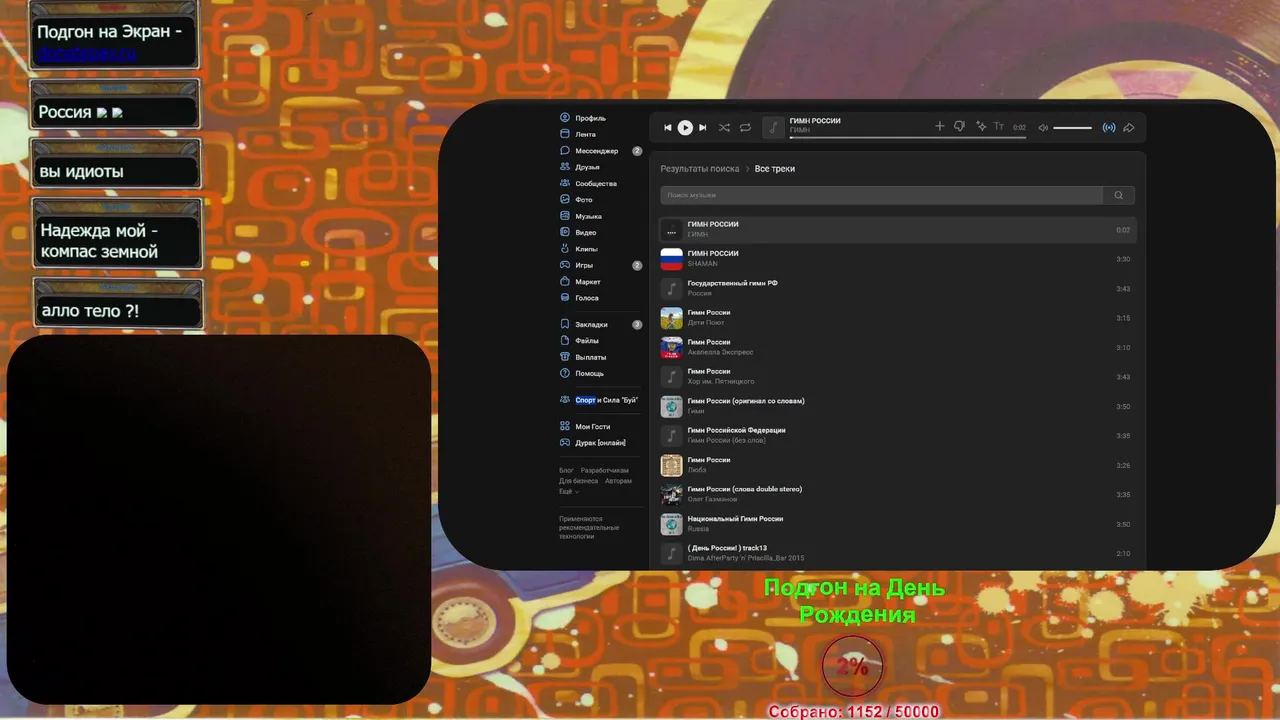Go back to Результаты поиска breadcrumb
Image resolution: width=1280 pixels, height=720 pixels.
point(699,169)
